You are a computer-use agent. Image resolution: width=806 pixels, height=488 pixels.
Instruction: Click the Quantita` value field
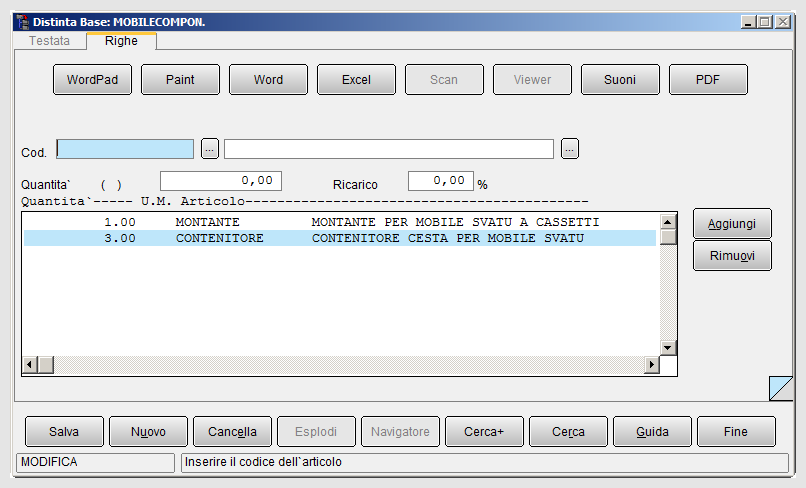click(221, 181)
